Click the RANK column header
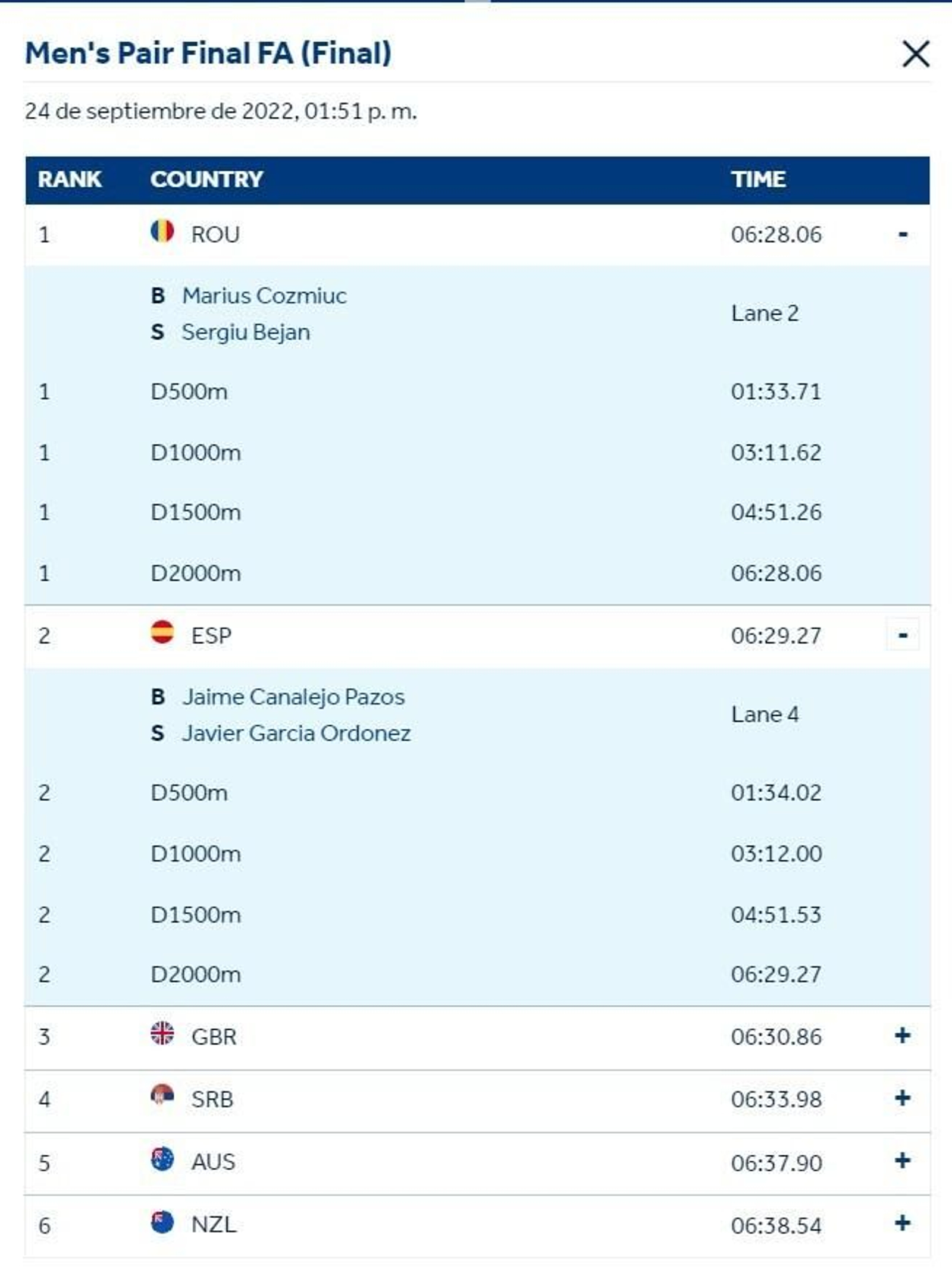Screen dimensions: 952x1282 click(x=69, y=179)
